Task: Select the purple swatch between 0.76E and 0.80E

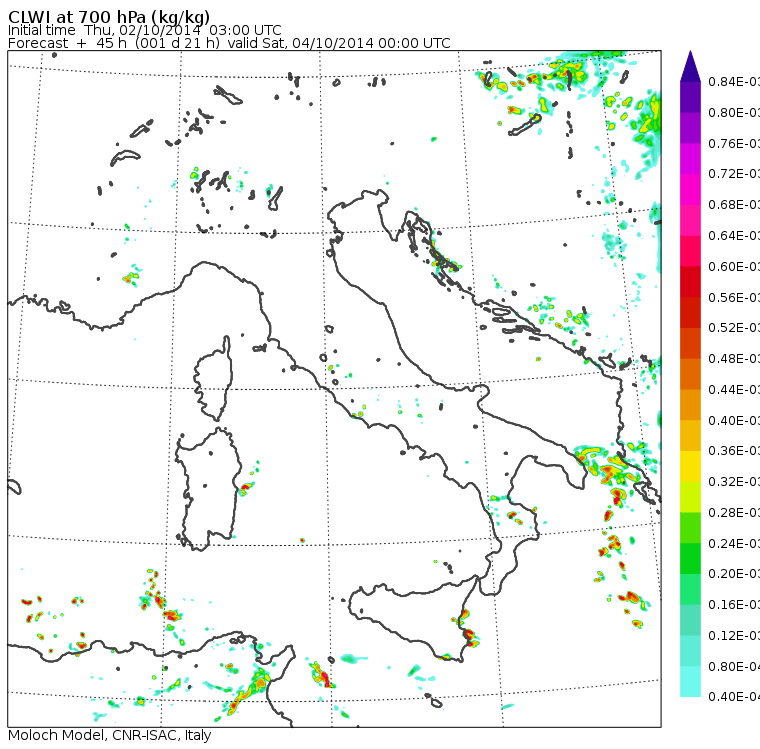Action: pyautogui.click(x=690, y=128)
